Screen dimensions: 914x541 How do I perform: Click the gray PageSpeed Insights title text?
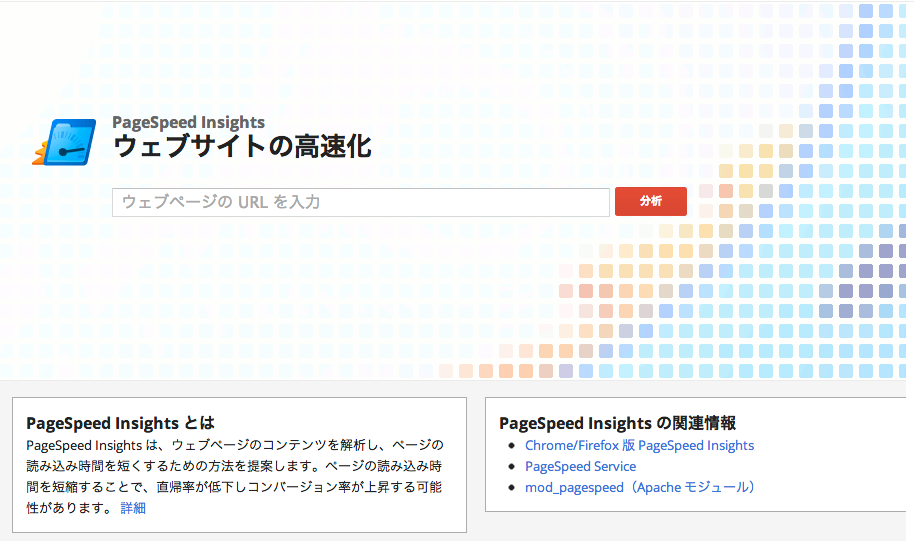coord(188,122)
